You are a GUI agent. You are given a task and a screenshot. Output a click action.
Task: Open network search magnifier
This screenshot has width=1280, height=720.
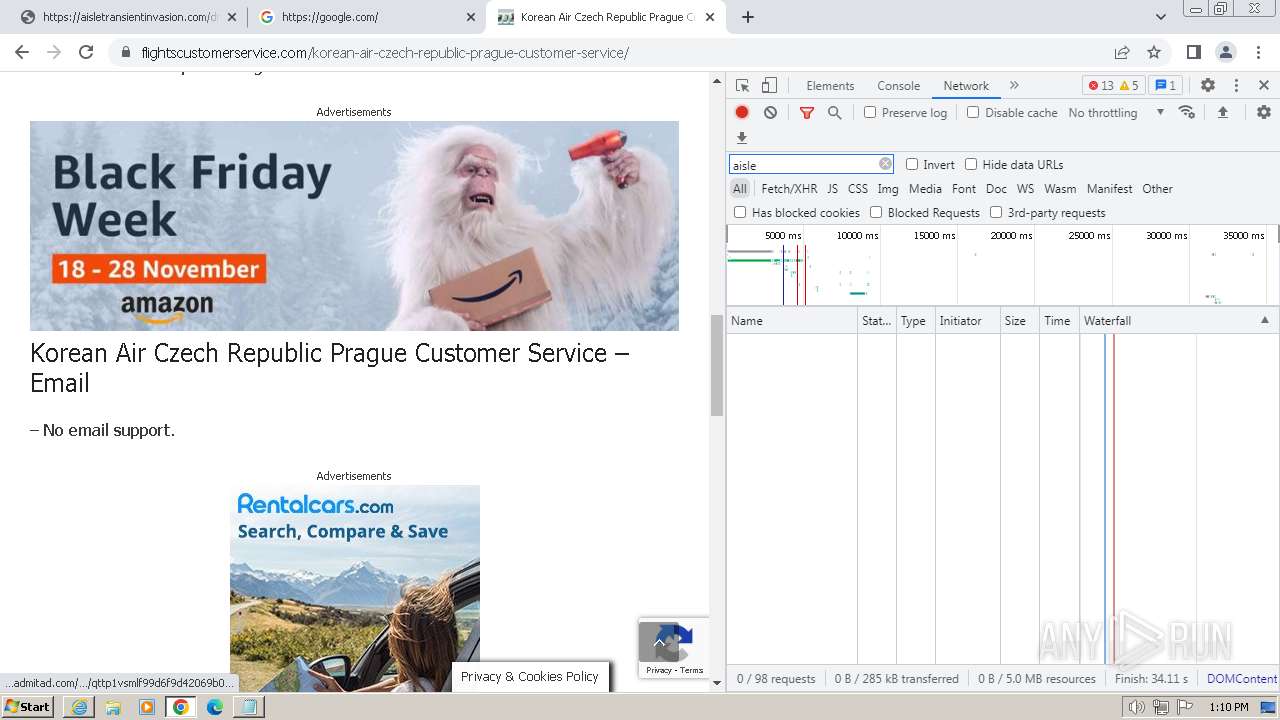pyautogui.click(x=835, y=113)
